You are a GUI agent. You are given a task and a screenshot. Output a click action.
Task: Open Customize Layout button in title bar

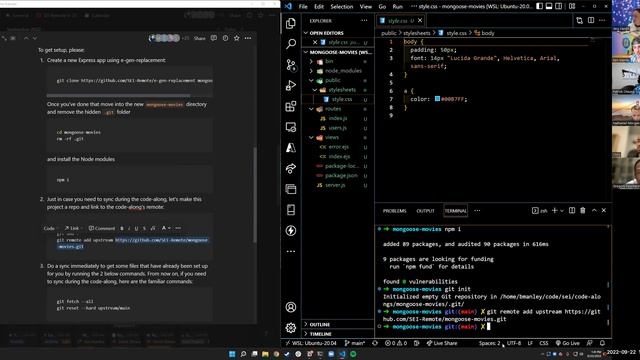572,7
